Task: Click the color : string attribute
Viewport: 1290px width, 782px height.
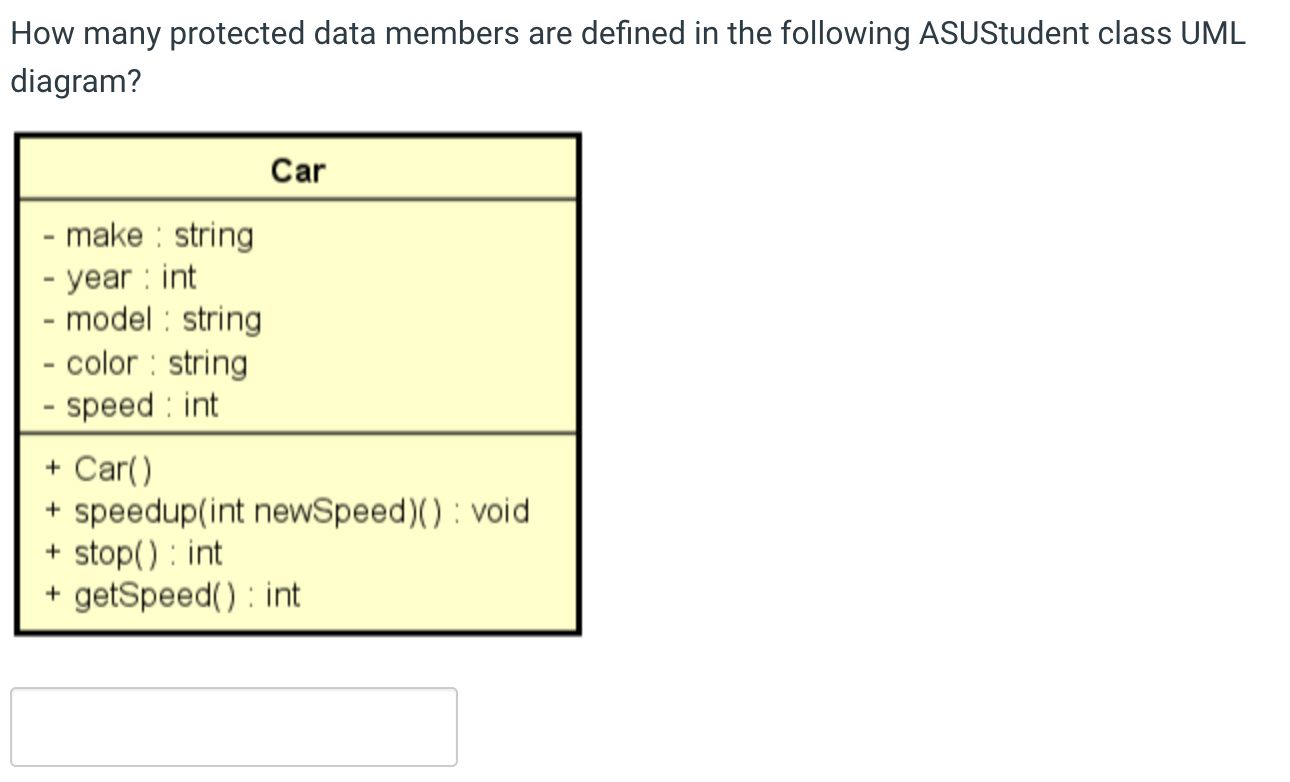Action: tap(147, 363)
